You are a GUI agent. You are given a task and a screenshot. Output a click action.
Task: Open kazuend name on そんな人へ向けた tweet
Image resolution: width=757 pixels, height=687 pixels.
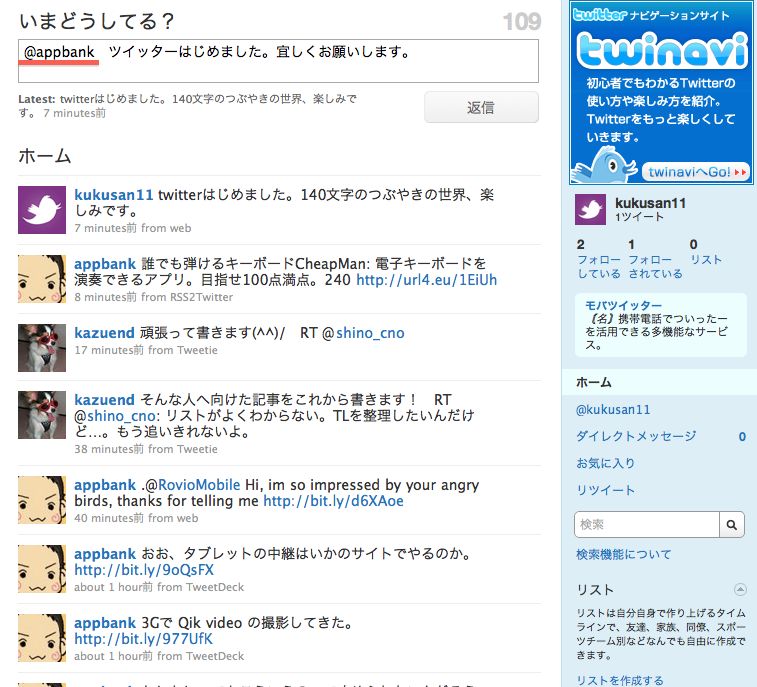pyautogui.click(x=104, y=400)
